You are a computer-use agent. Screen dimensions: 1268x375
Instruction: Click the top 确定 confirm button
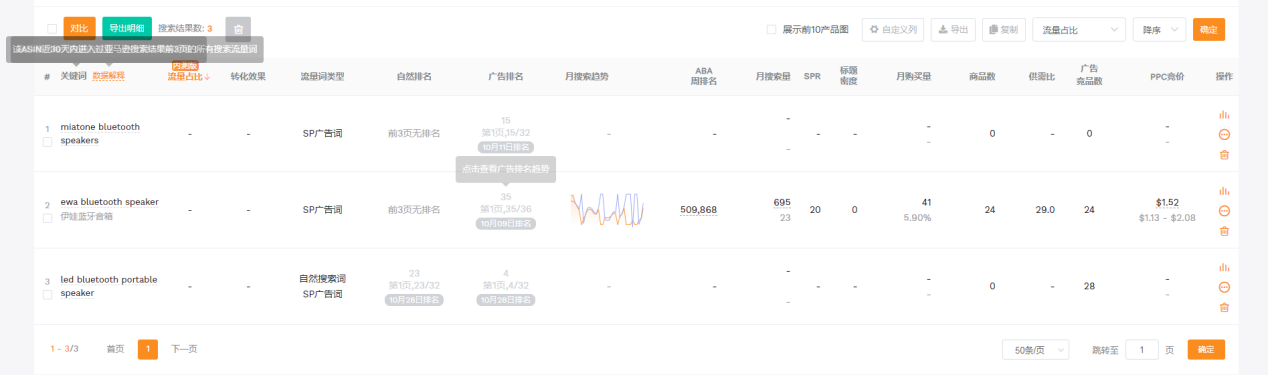(x=1208, y=29)
